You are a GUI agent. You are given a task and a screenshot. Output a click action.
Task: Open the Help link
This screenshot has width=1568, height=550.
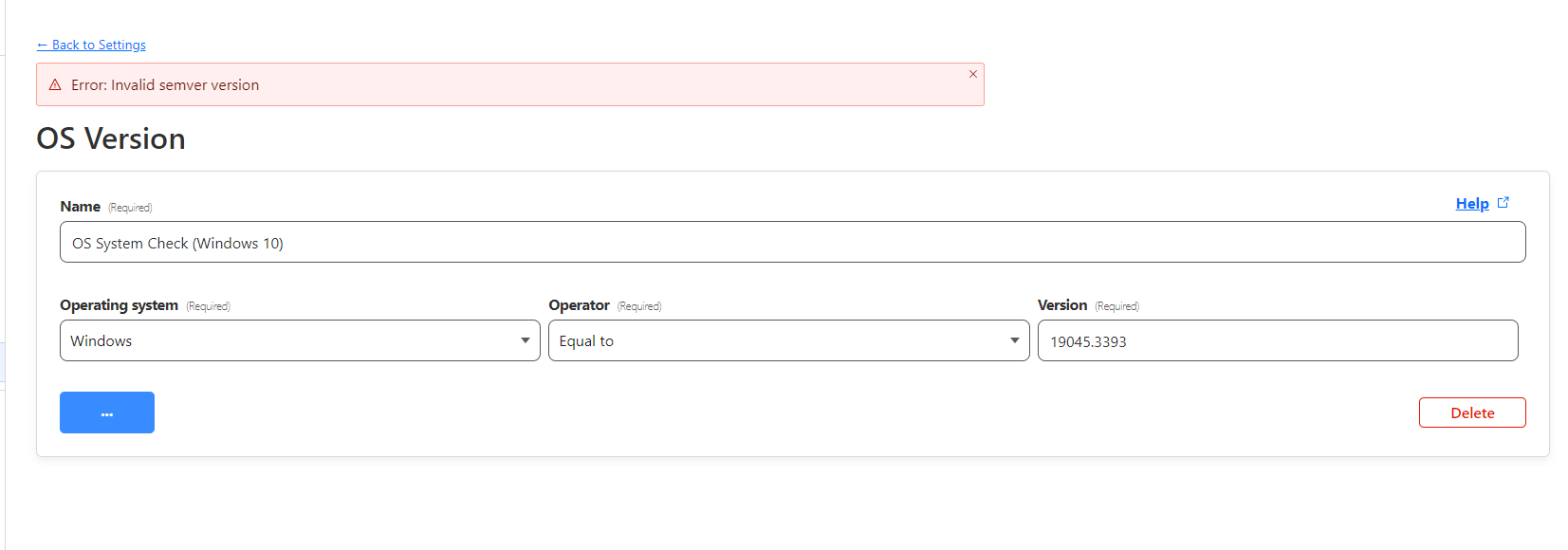[1471, 204]
